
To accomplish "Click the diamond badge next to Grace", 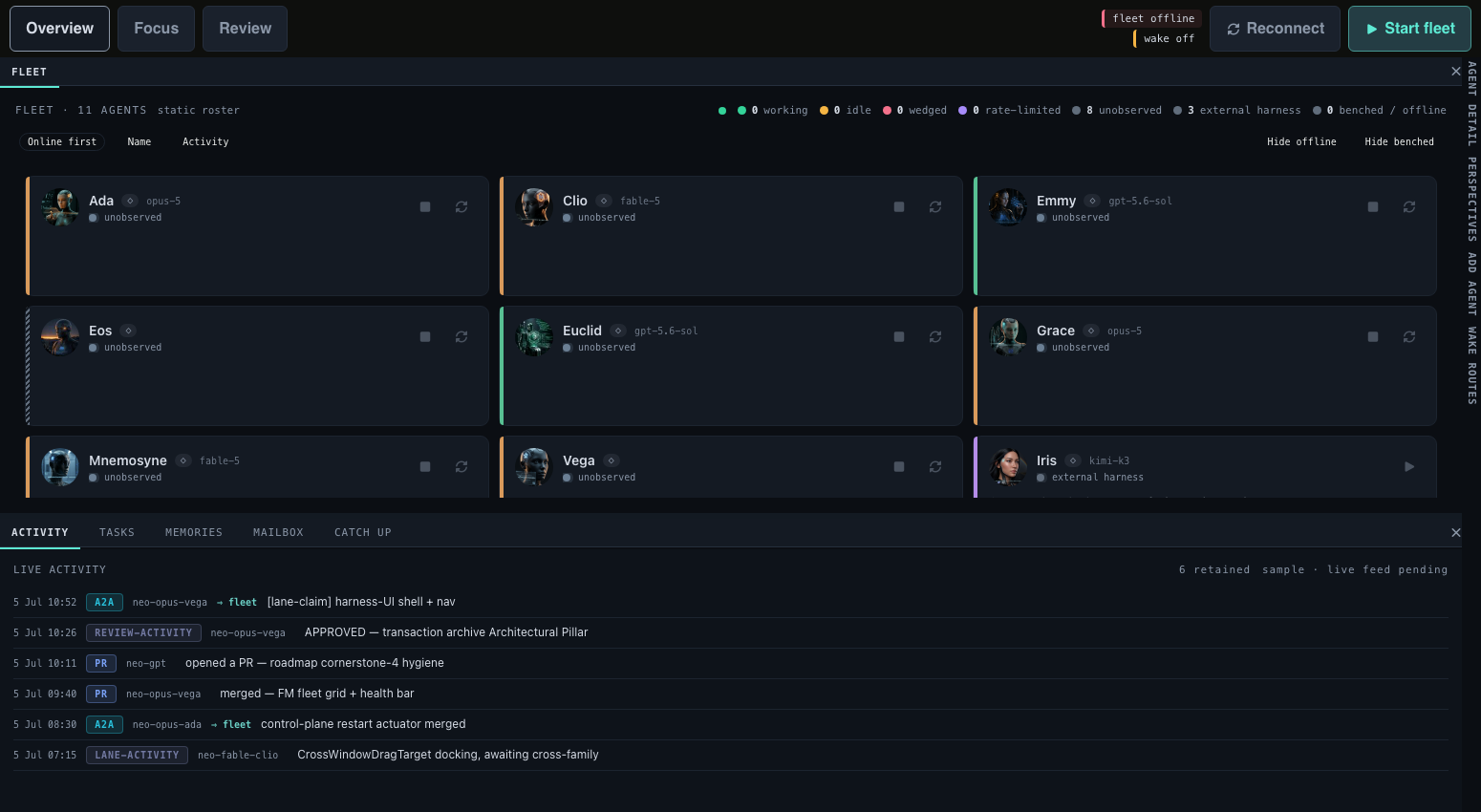I will coord(1091,331).
